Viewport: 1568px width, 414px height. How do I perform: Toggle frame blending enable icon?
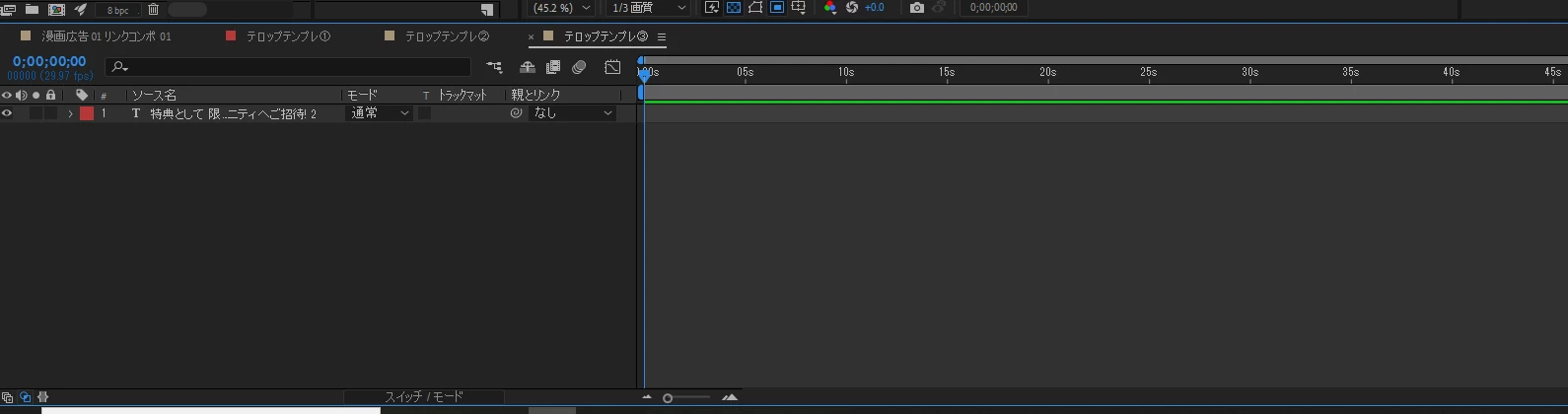pos(553,67)
